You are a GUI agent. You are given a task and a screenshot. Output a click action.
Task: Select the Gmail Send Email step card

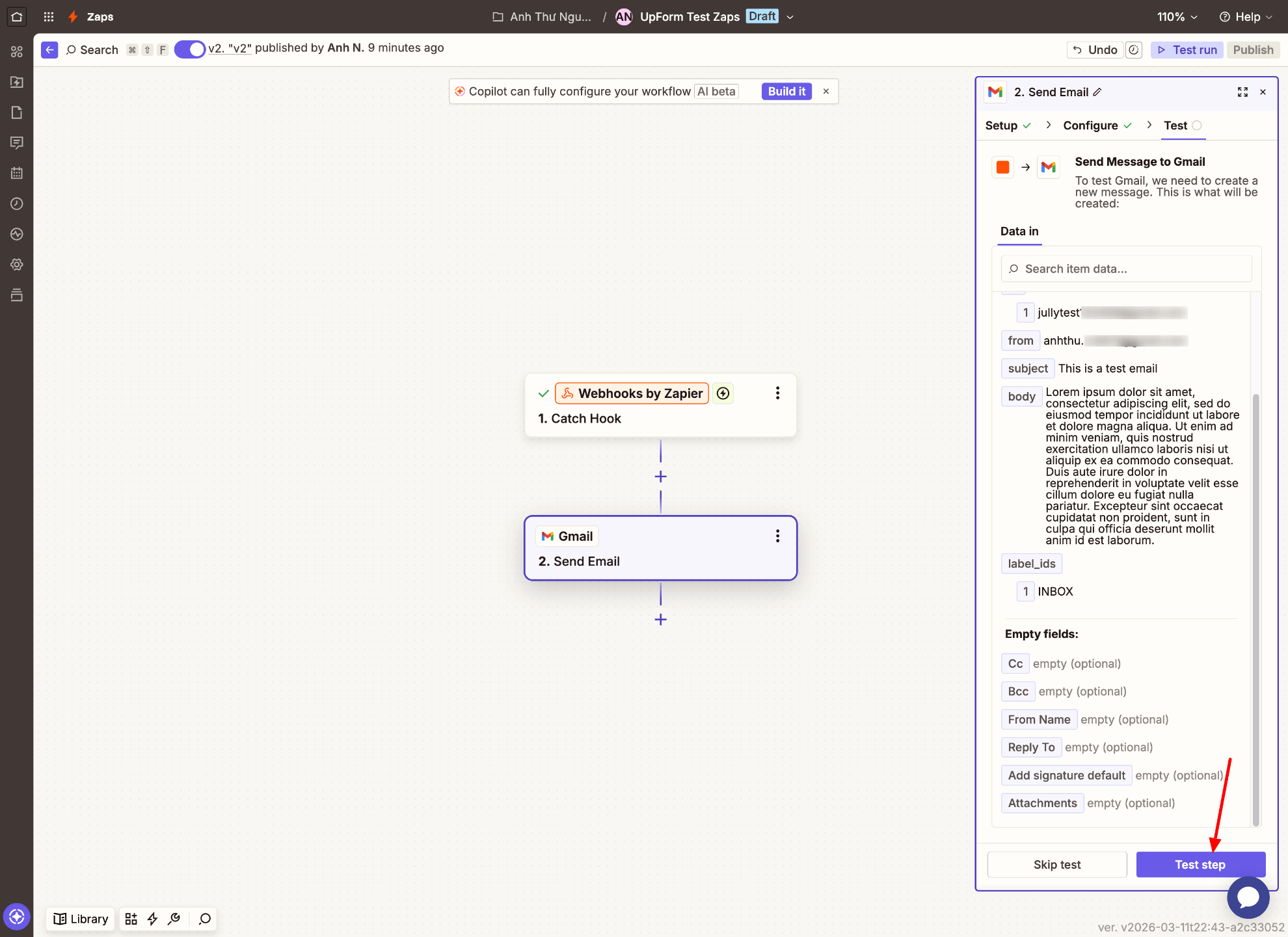point(660,548)
